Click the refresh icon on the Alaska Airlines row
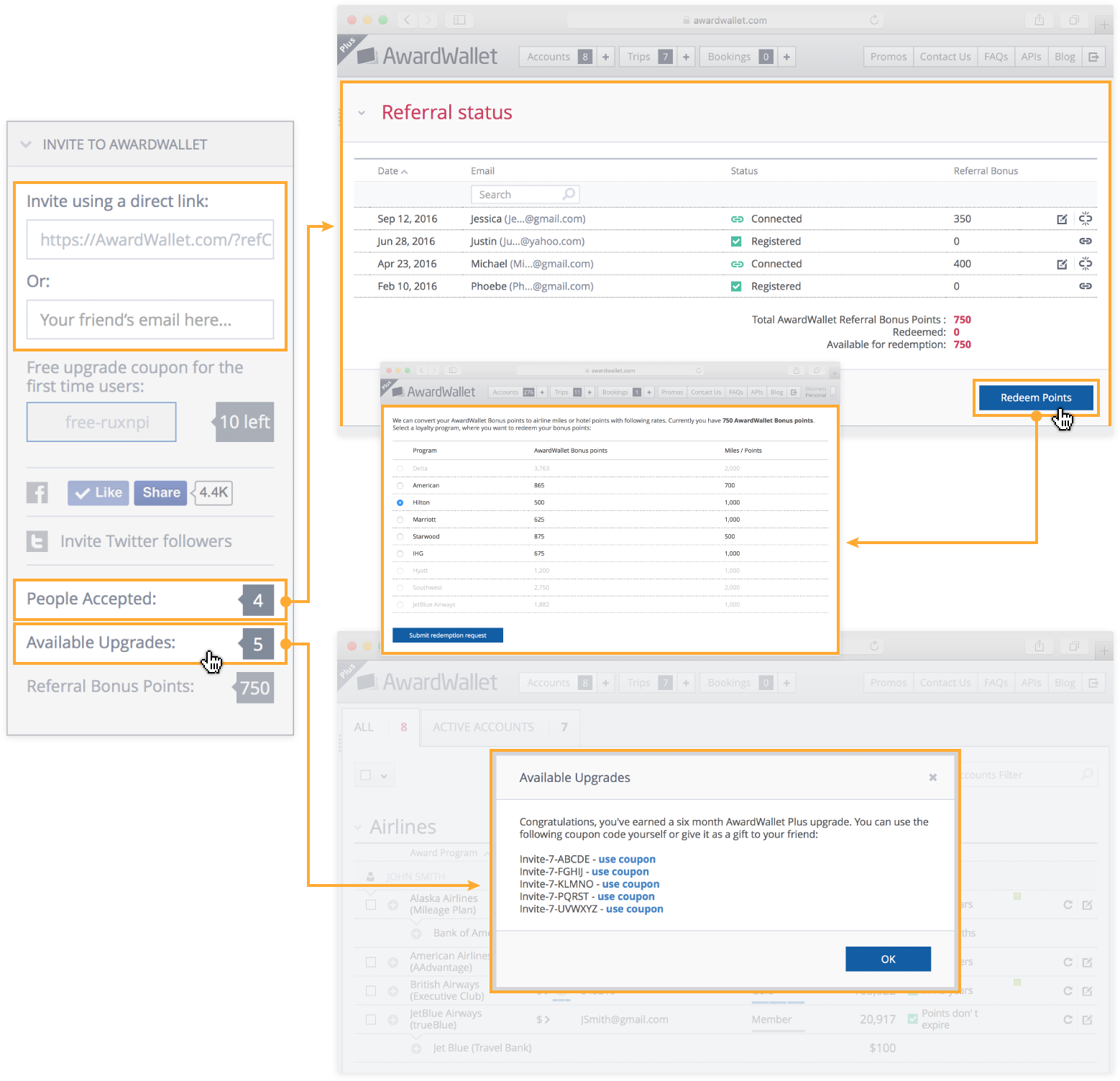Viewport: 1120px width, 1081px height. (x=1068, y=905)
